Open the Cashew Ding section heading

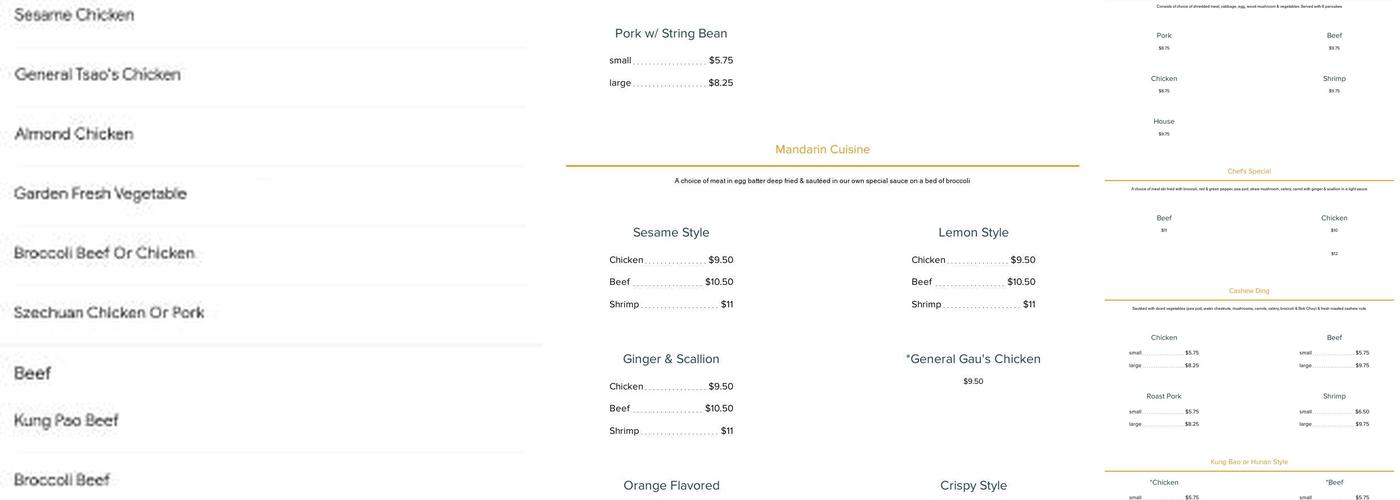click(1249, 291)
